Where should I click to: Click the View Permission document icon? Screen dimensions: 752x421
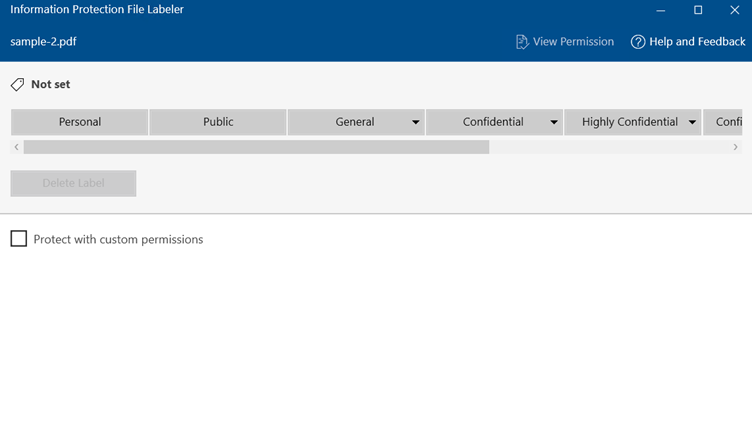click(x=521, y=42)
